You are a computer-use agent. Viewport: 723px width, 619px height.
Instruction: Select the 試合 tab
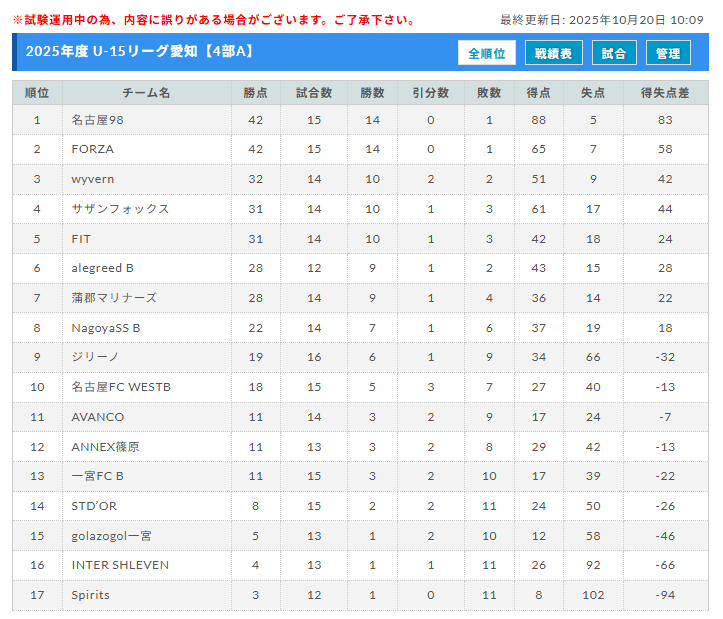[x=614, y=54]
